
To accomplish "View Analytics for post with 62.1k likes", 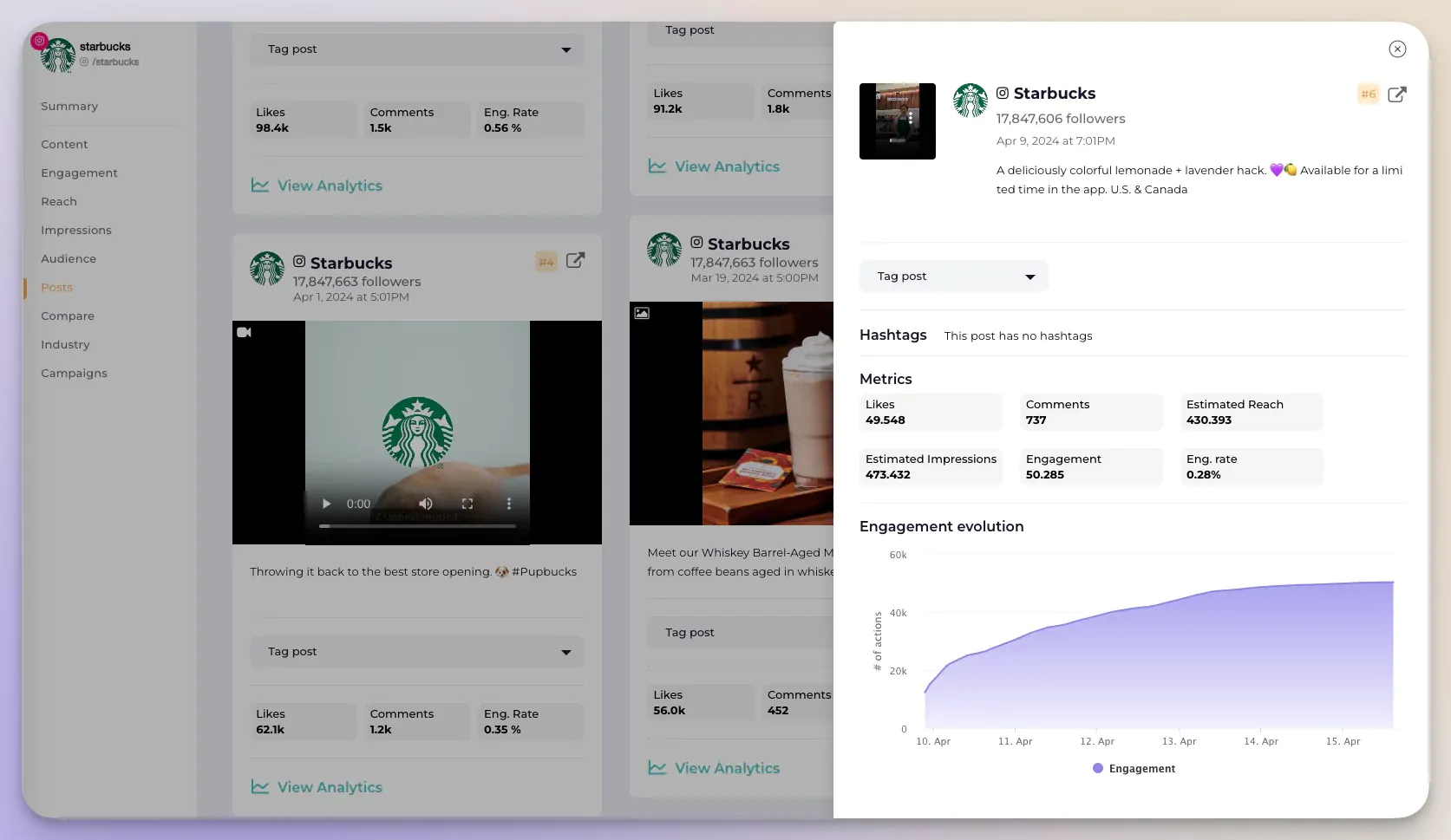I will point(317,787).
